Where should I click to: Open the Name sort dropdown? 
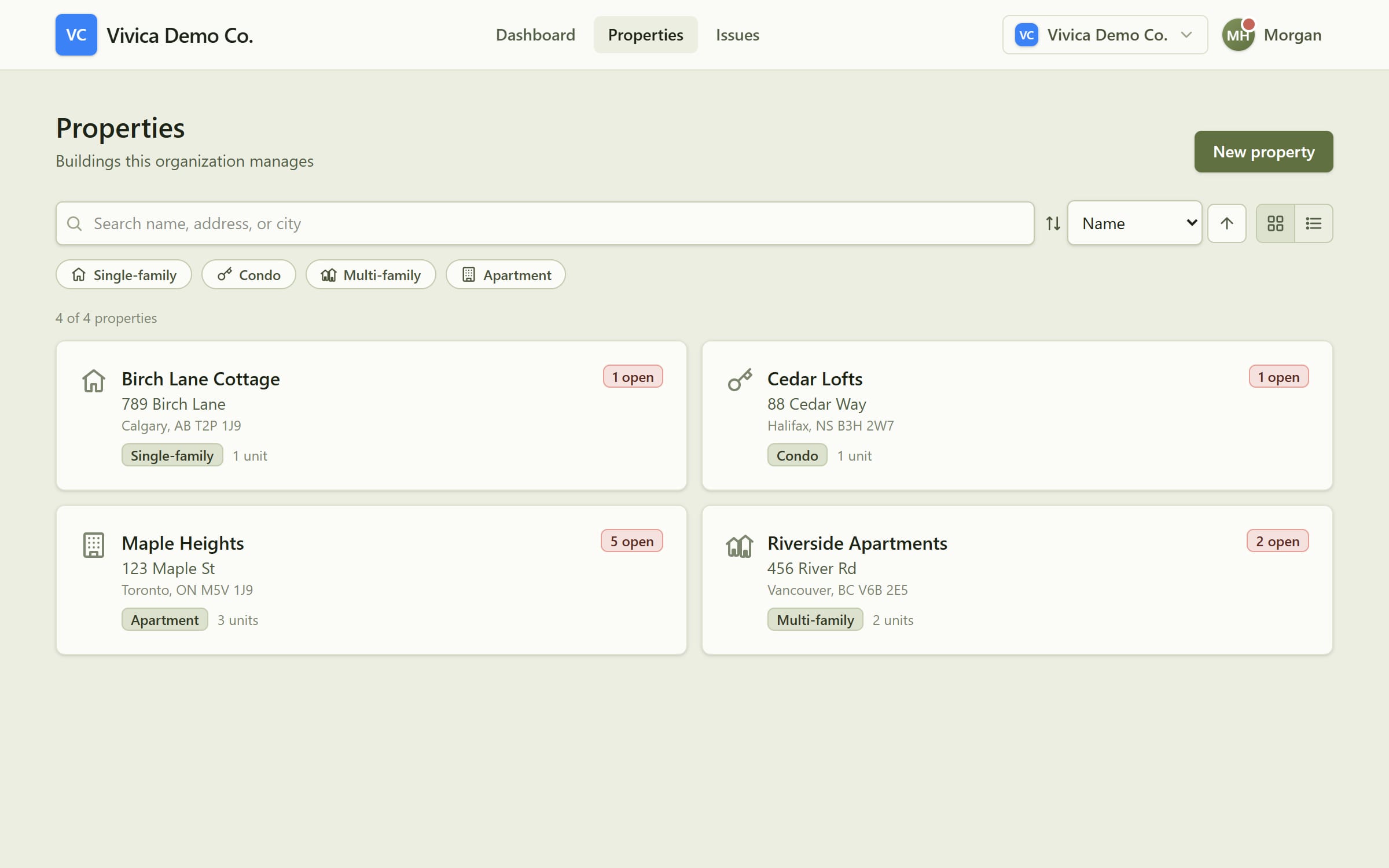point(1134,223)
